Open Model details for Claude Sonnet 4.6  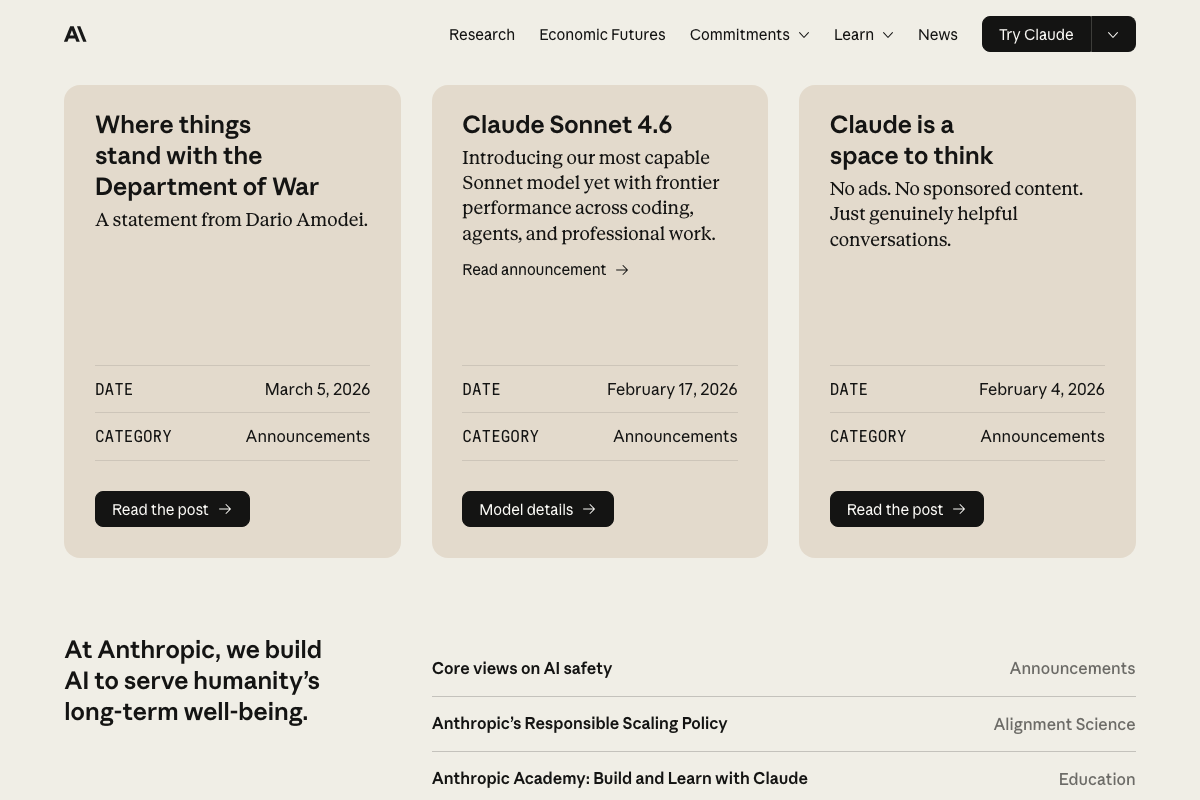tap(538, 509)
